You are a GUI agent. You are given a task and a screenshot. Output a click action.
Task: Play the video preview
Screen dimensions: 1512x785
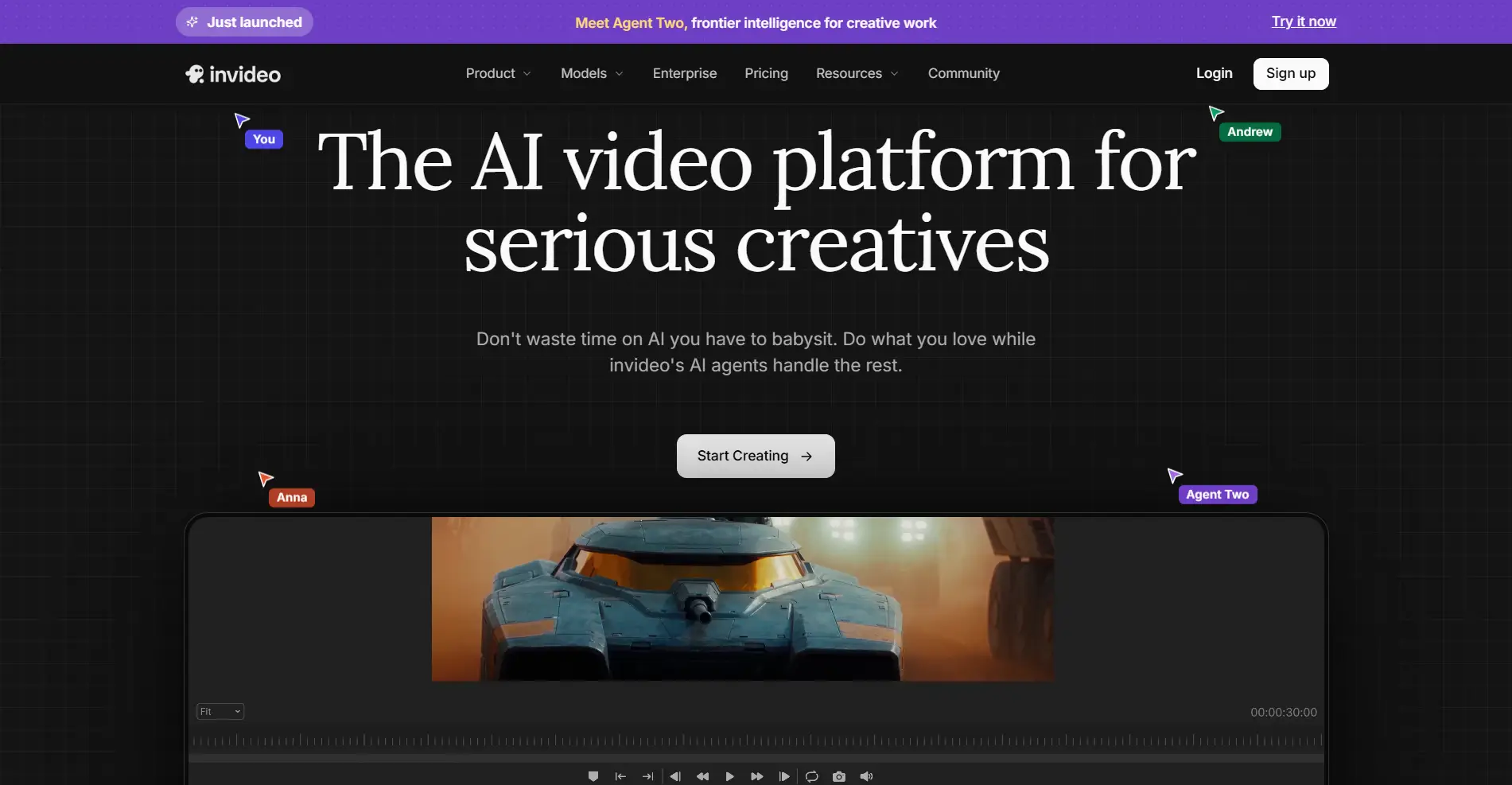[x=729, y=776]
